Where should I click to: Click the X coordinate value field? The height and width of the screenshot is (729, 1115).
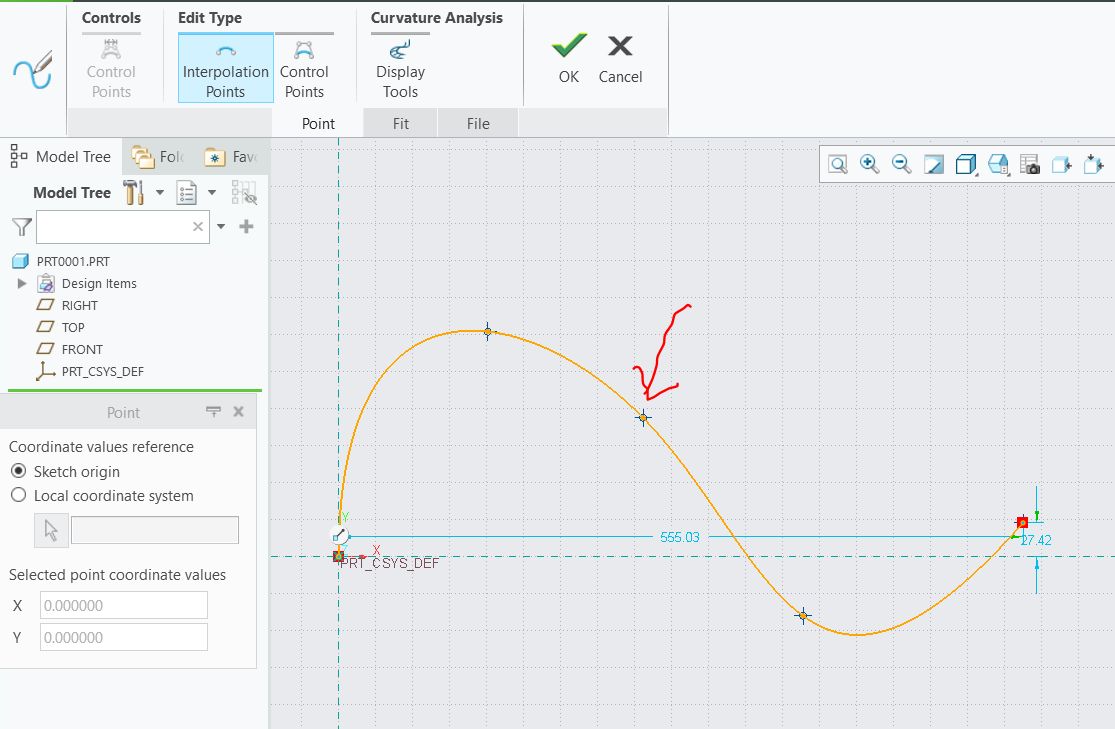[122, 605]
